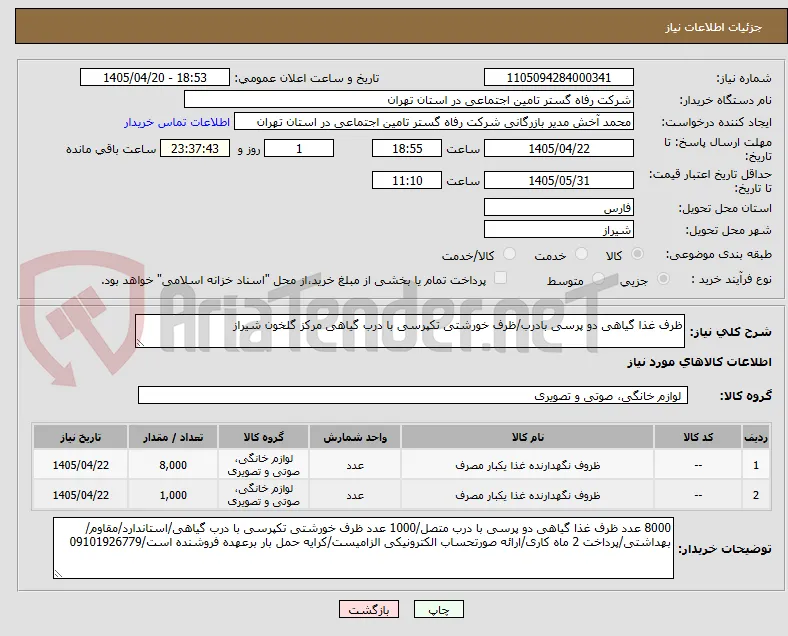Screen dimensions: 788x636
Task: Select the متوسط purchase type radio
Action: click(x=598, y=279)
